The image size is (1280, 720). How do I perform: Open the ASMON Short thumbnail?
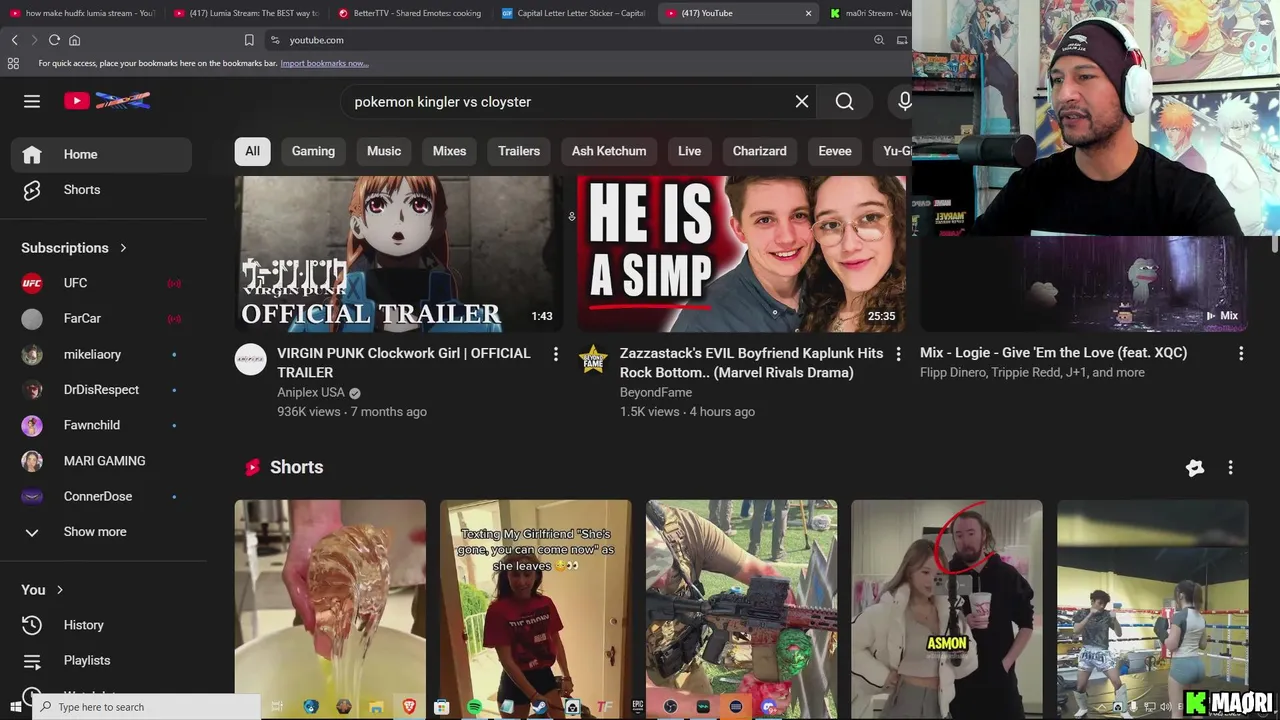tap(947, 608)
